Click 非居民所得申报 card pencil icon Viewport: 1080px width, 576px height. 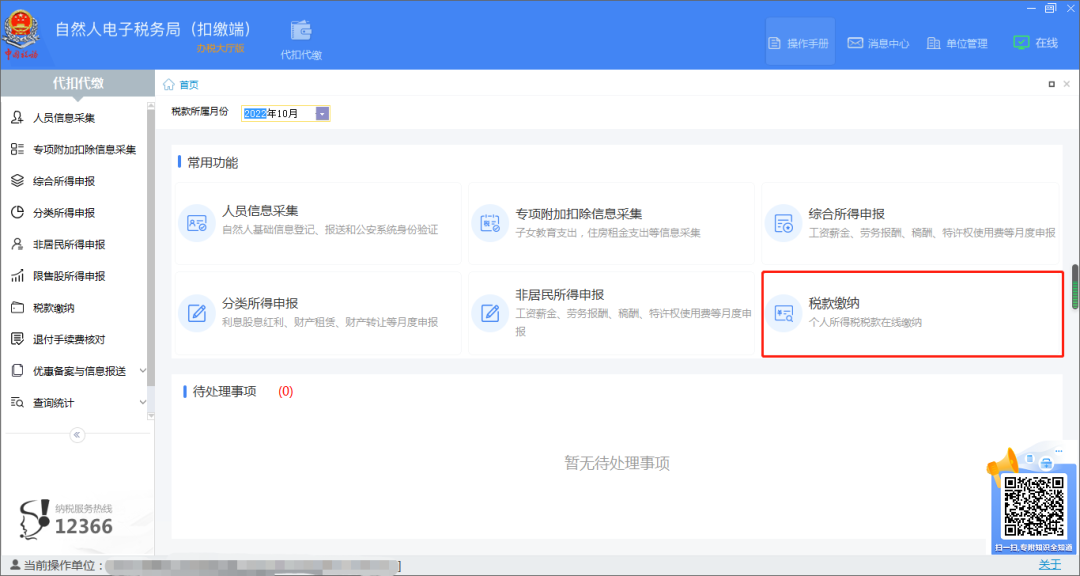coord(490,313)
